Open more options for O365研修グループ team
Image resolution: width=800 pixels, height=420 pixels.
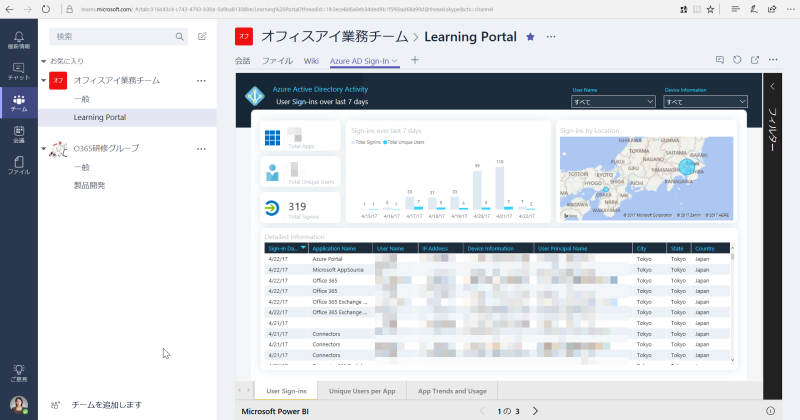click(x=202, y=149)
